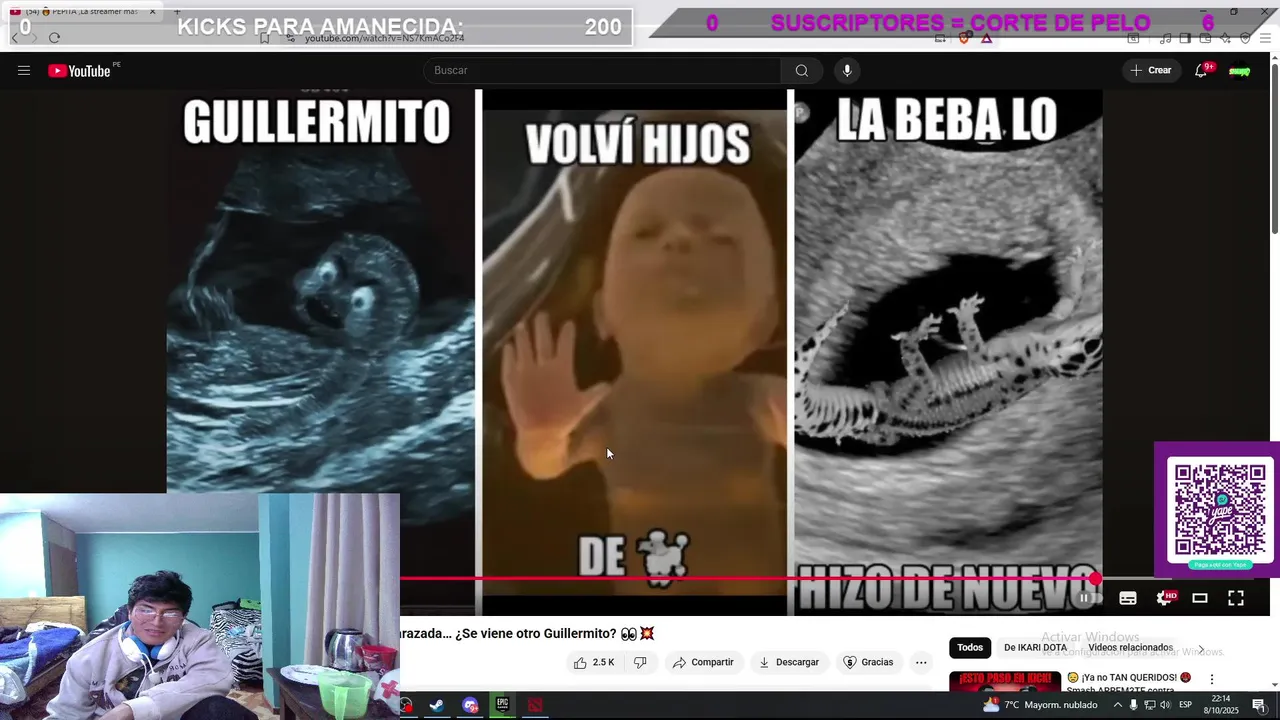Image resolution: width=1280 pixels, height=720 pixels.
Task: Open Dota 2 from the taskbar
Action: click(x=535, y=705)
